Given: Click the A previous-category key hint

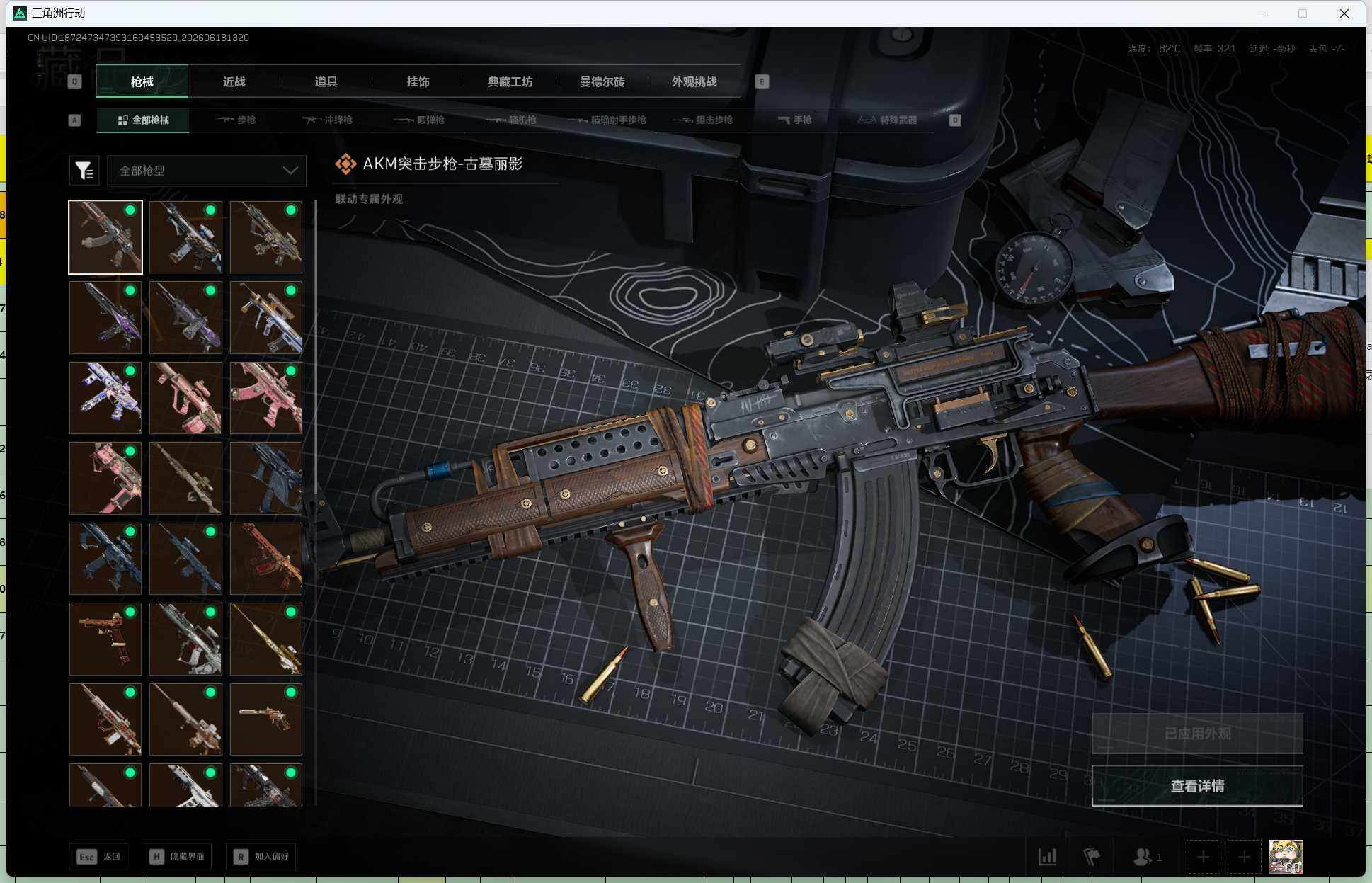Looking at the screenshot, I should [74, 120].
